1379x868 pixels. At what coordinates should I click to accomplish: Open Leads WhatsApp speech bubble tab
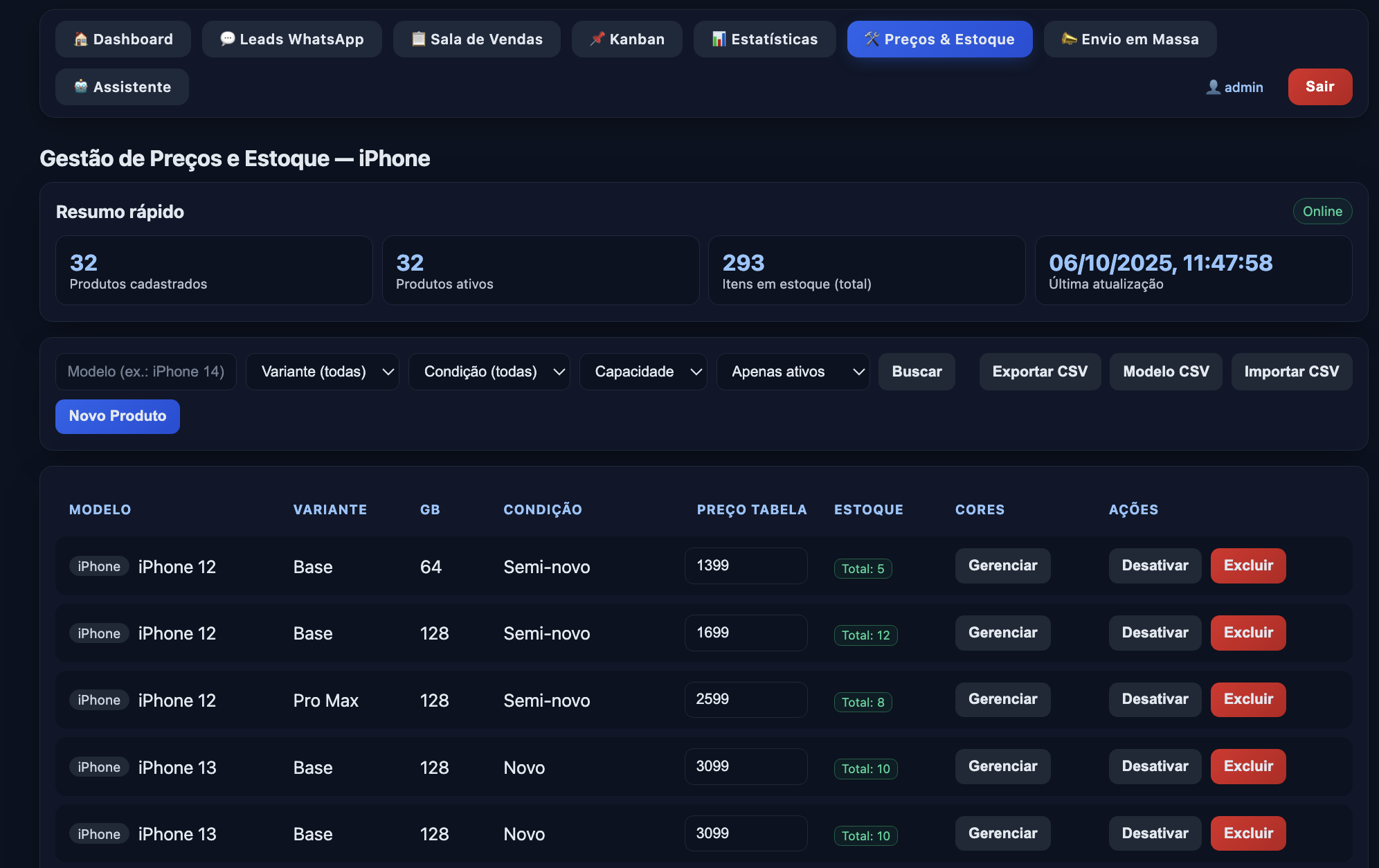291,39
